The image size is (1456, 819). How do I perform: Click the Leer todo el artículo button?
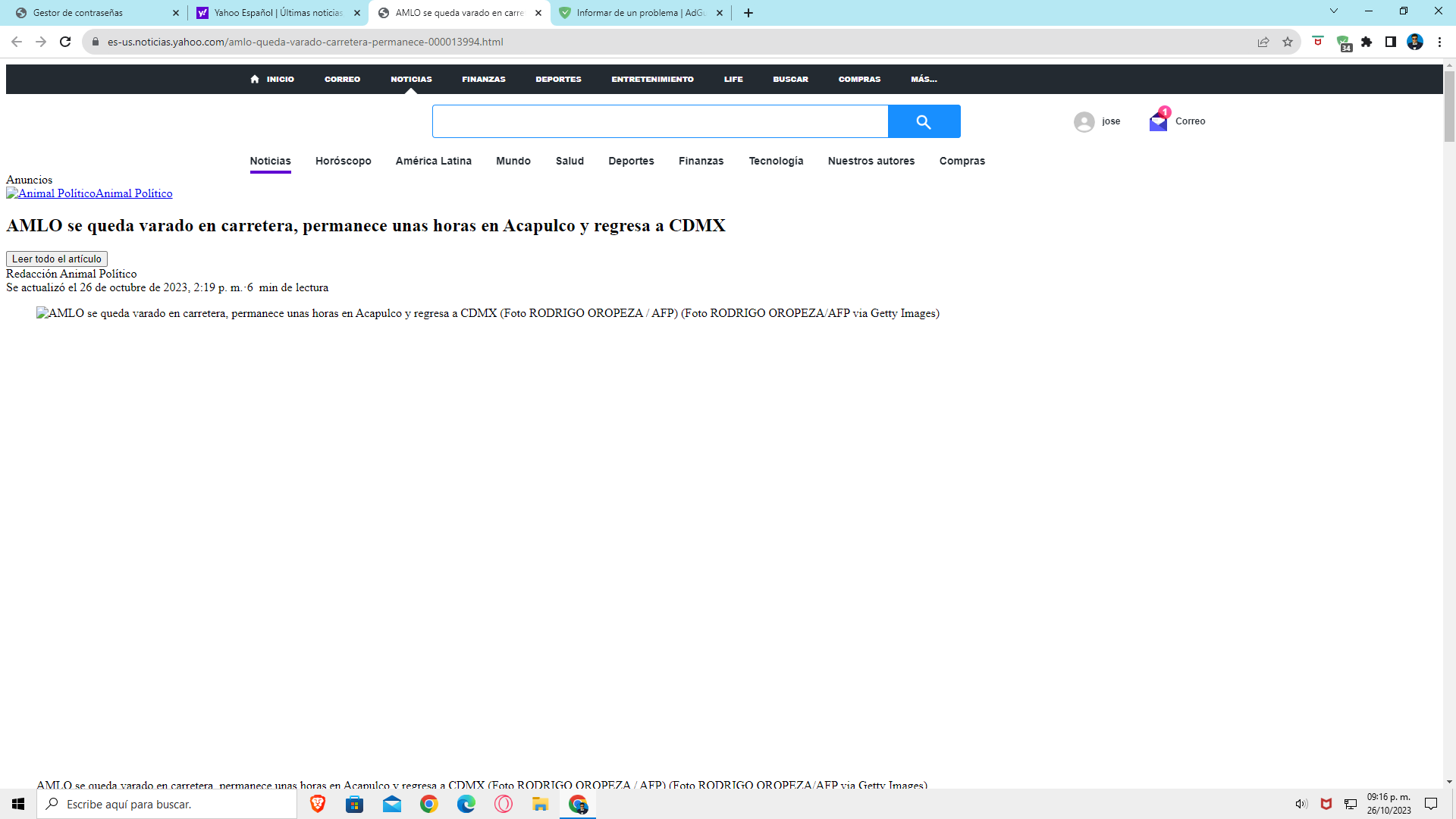57,259
